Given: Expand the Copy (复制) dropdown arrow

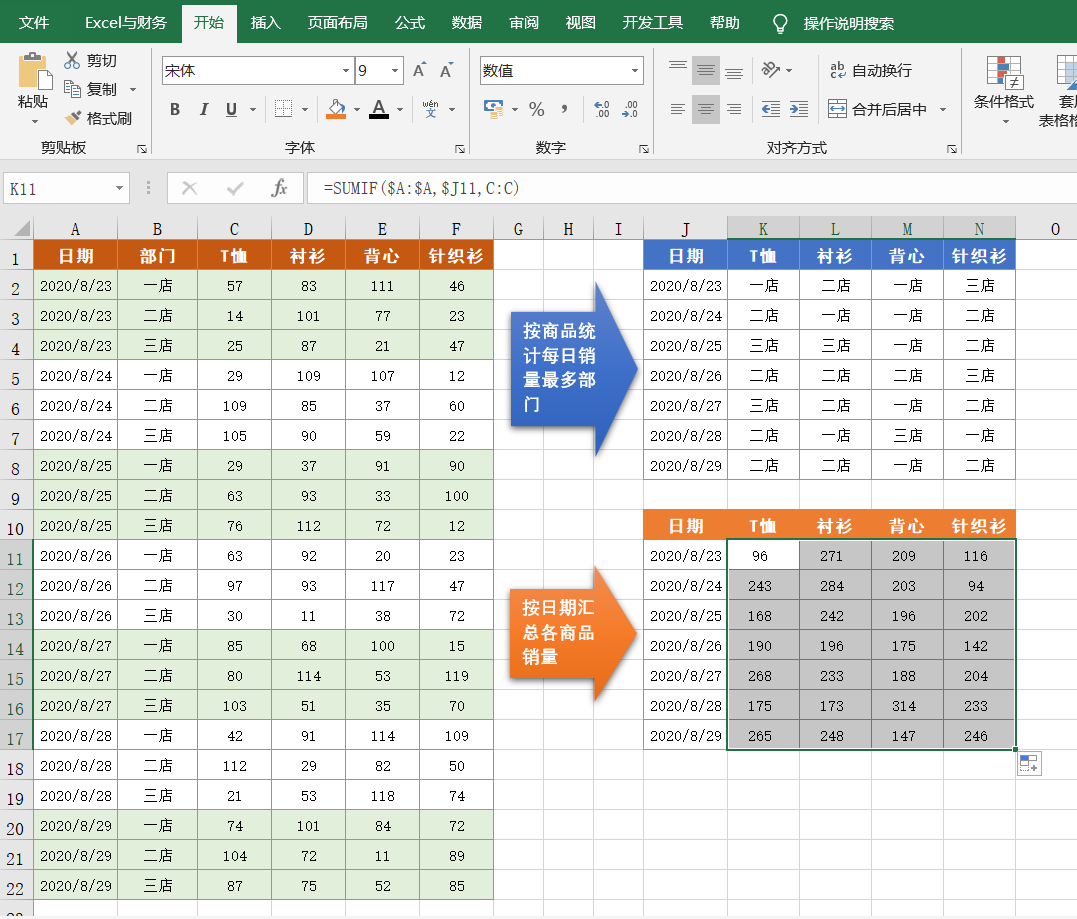Looking at the screenshot, I should point(133,90).
